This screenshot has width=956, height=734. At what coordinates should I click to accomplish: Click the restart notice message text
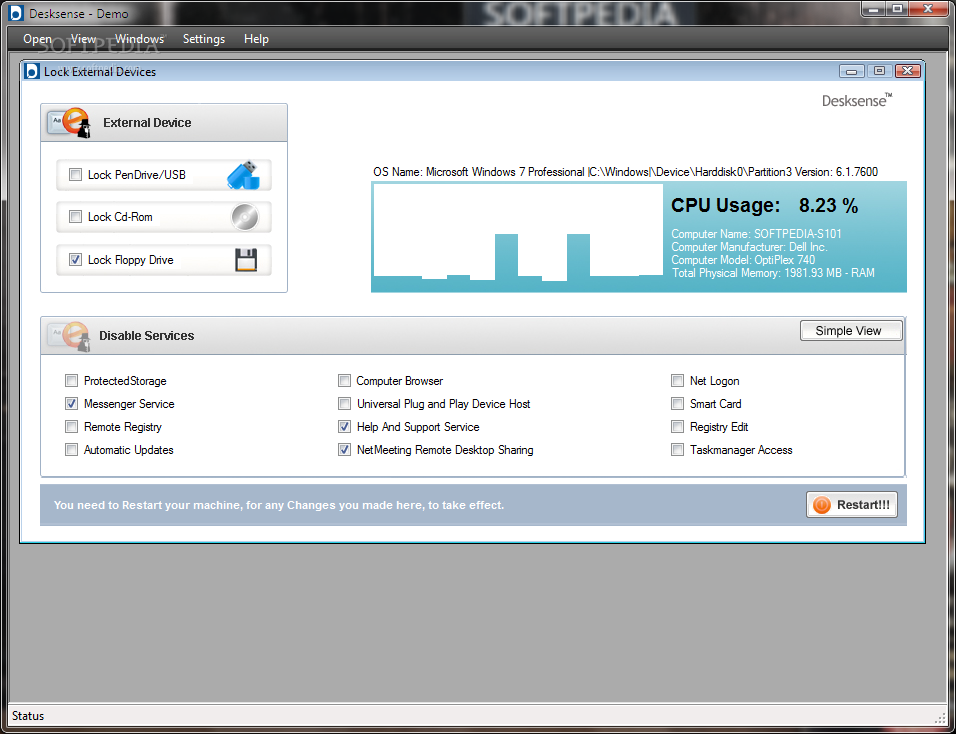[279, 505]
